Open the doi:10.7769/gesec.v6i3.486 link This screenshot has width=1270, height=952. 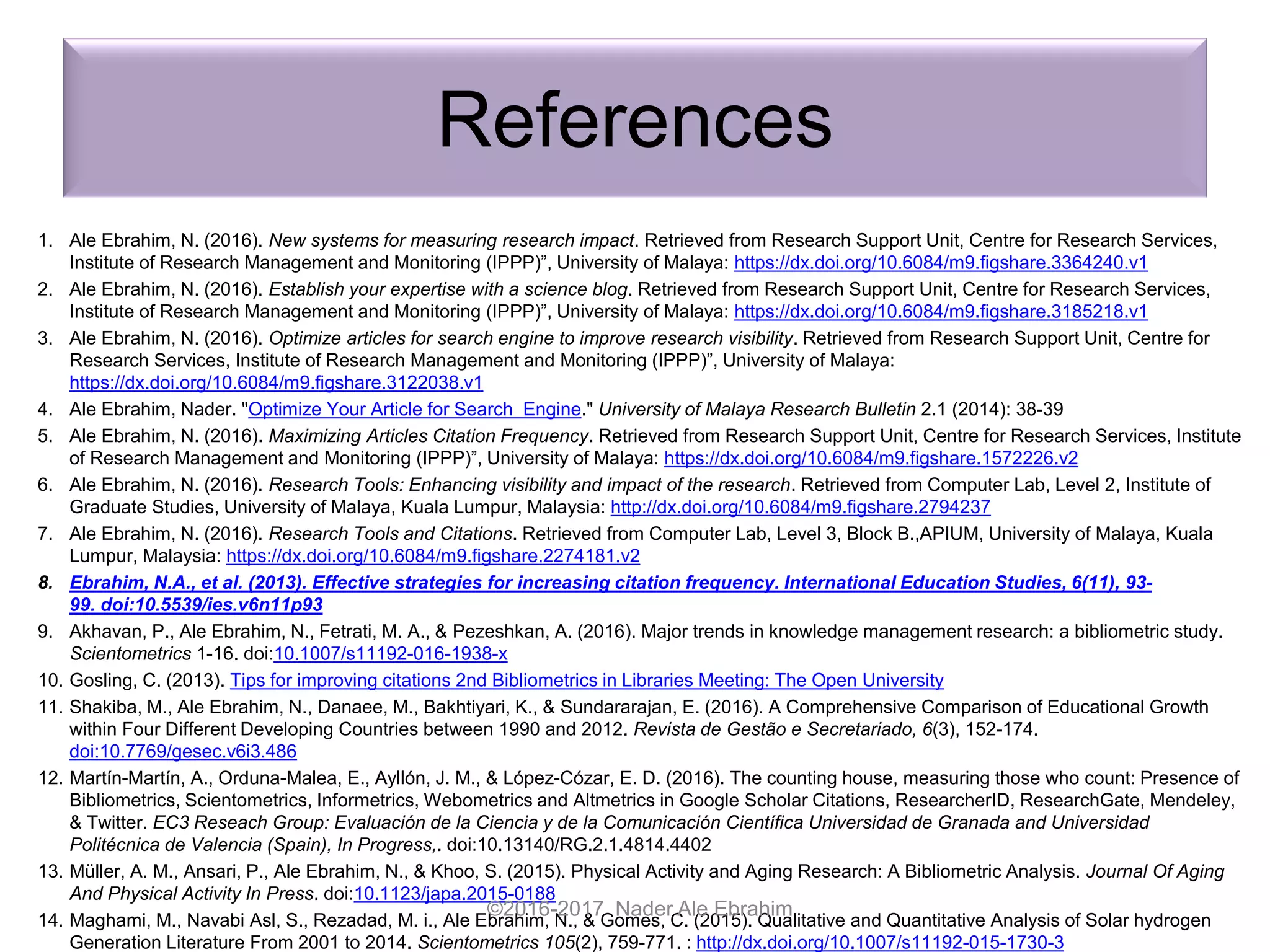click(x=183, y=751)
